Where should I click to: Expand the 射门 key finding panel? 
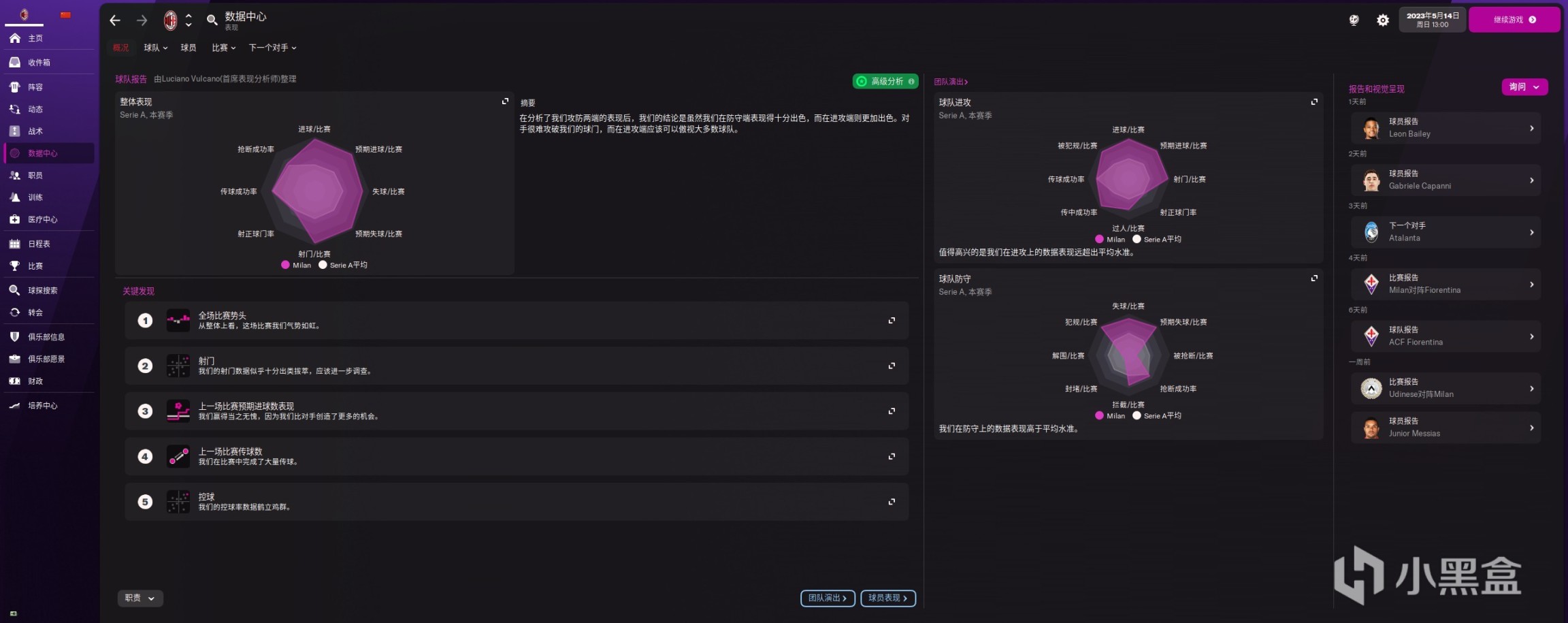(x=892, y=366)
